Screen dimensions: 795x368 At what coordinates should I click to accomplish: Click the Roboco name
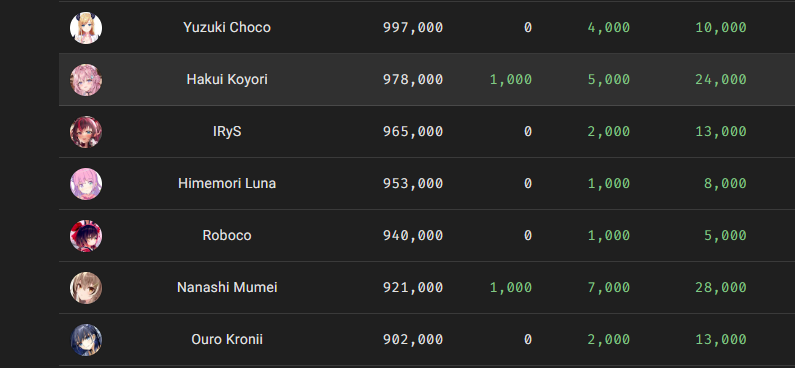click(x=227, y=235)
